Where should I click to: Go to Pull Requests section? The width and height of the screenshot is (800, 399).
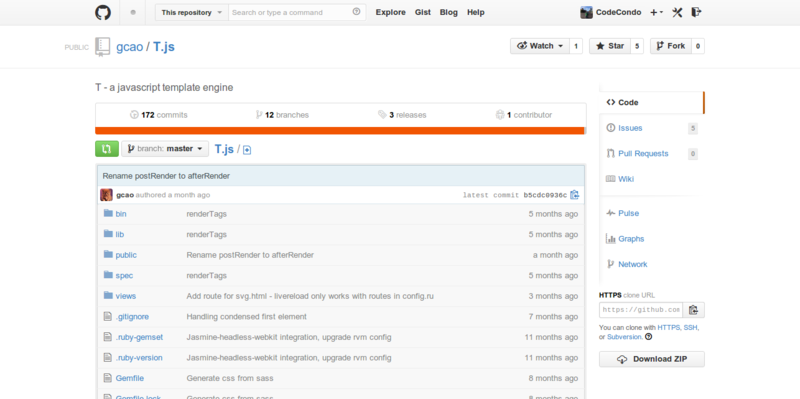click(643, 154)
